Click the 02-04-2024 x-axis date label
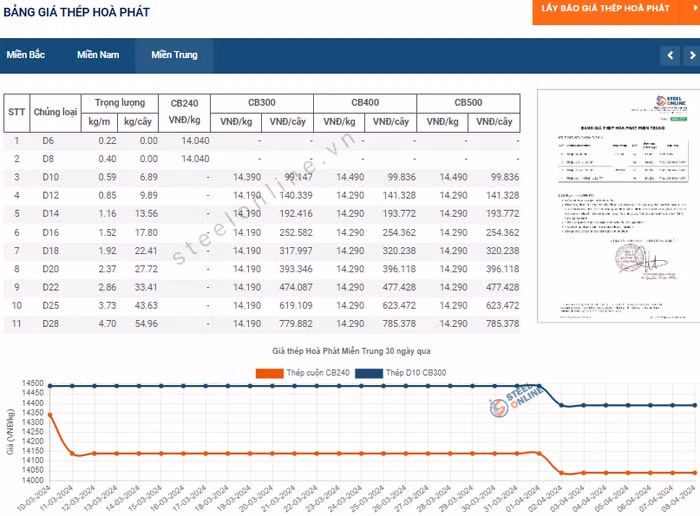Image resolution: width=700 pixels, height=516 pixels. click(x=545, y=499)
